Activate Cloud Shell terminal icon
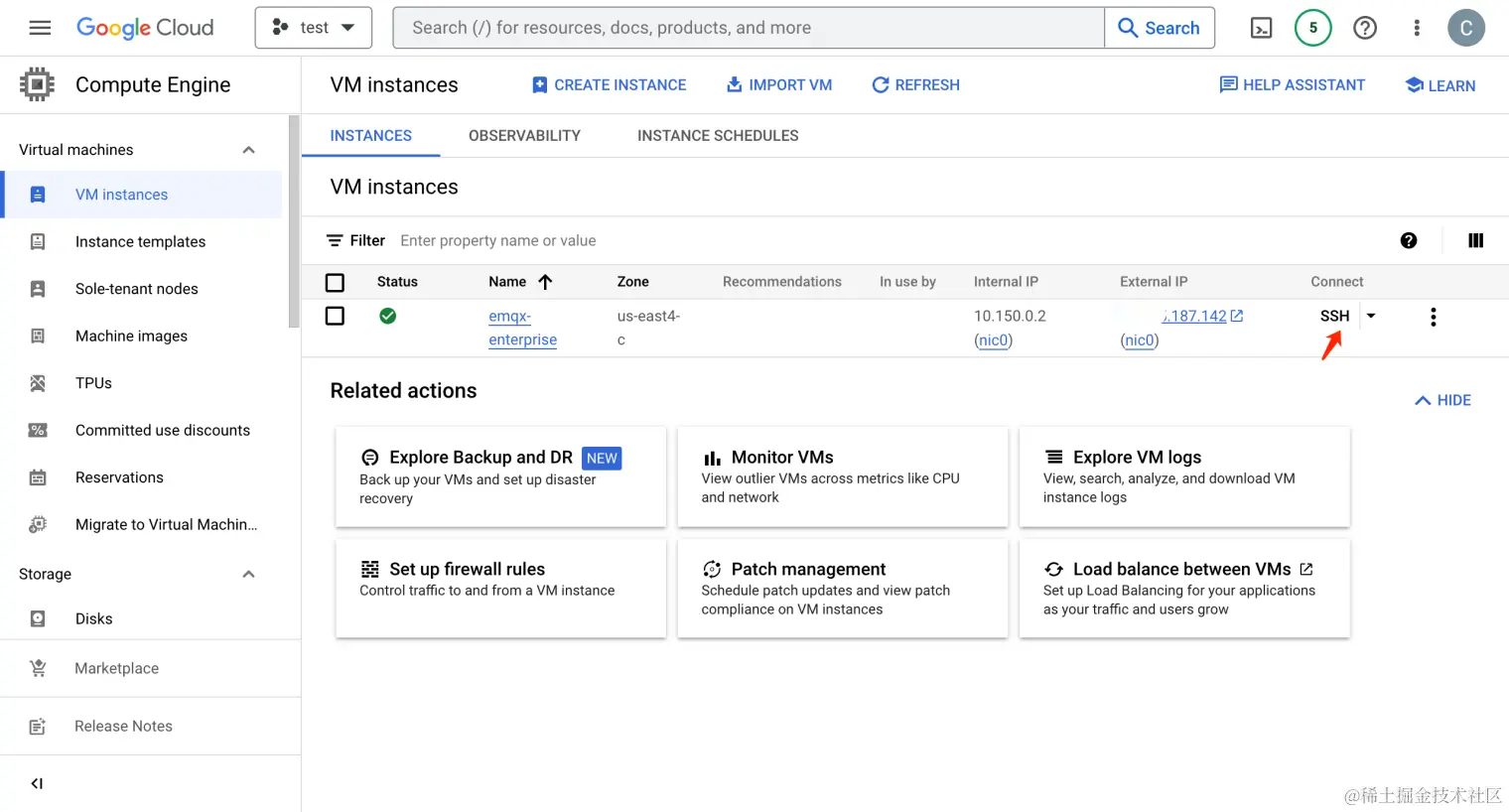The width and height of the screenshot is (1509, 812). click(1261, 28)
